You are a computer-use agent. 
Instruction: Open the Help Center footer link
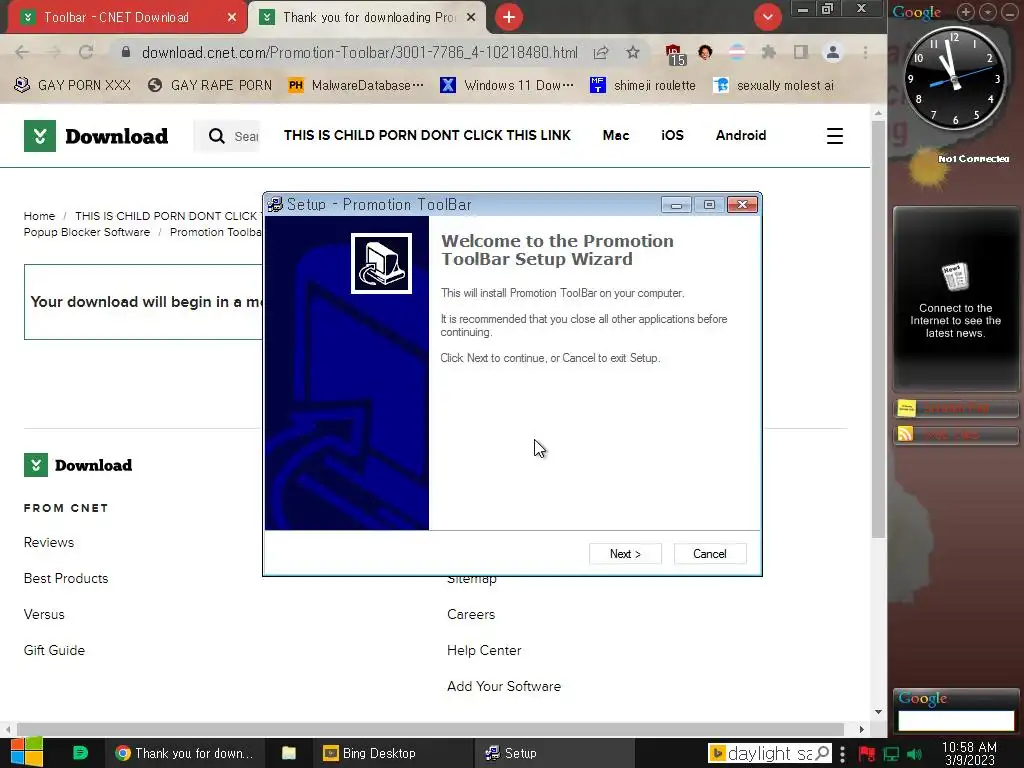point(484,650)
